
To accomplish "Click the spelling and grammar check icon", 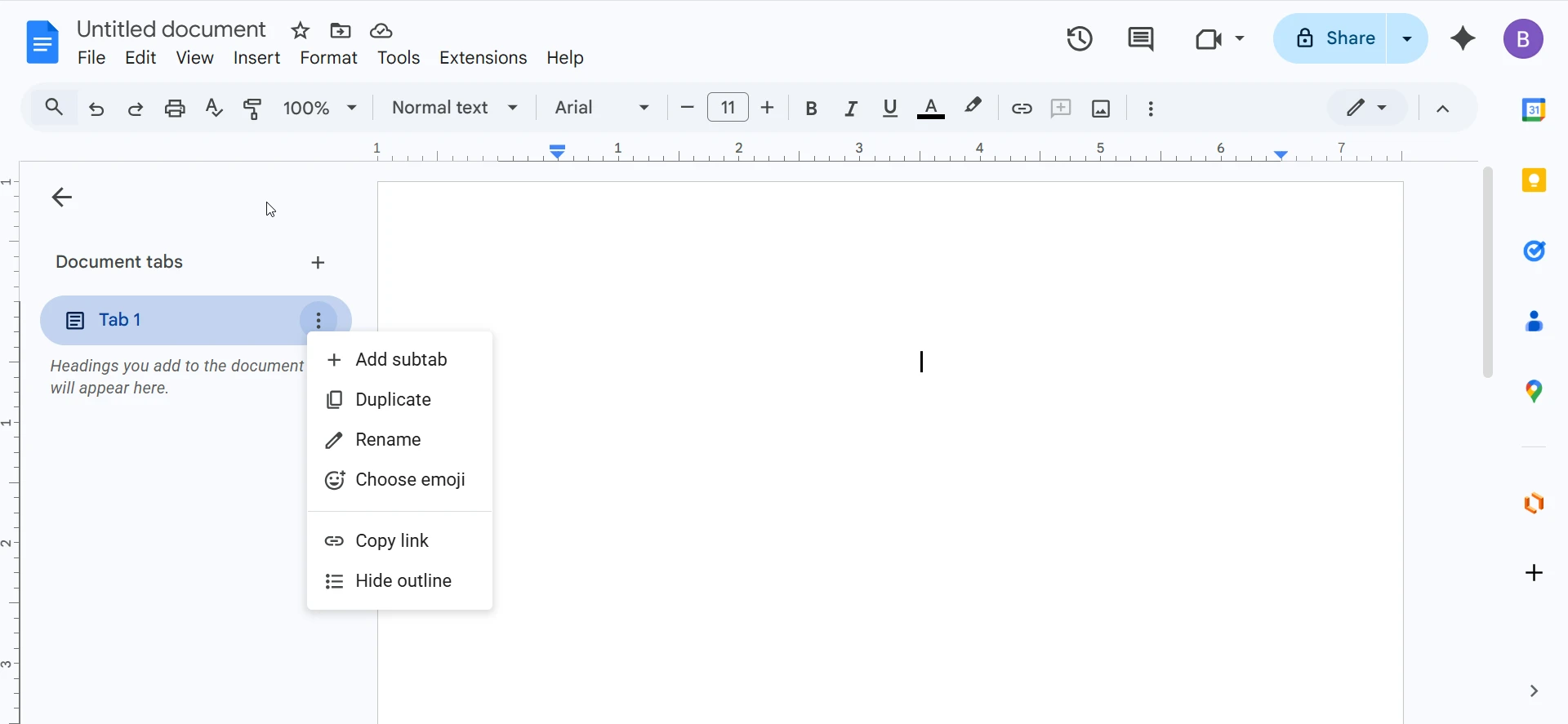I will coord(214,108).
